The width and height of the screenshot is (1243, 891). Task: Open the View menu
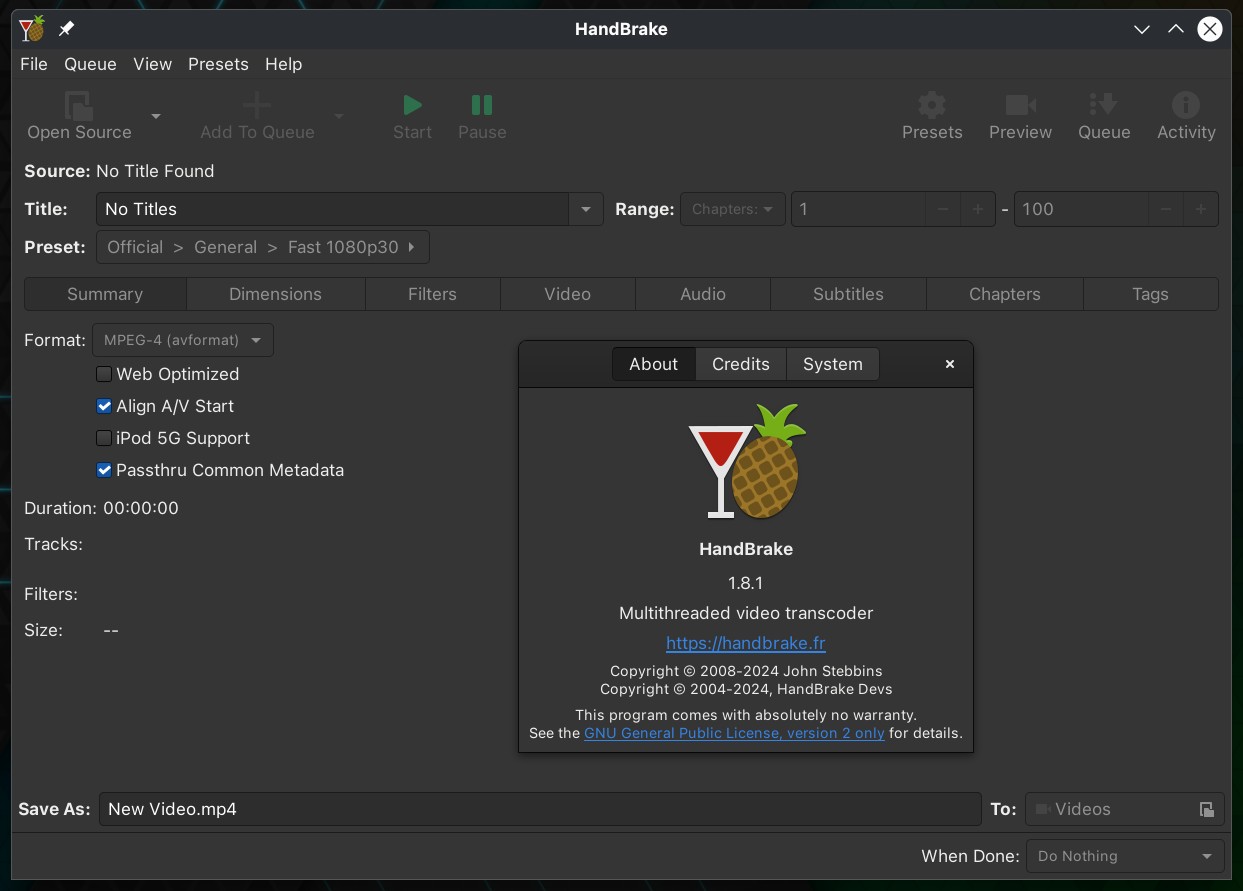click(x=152, y=64)
